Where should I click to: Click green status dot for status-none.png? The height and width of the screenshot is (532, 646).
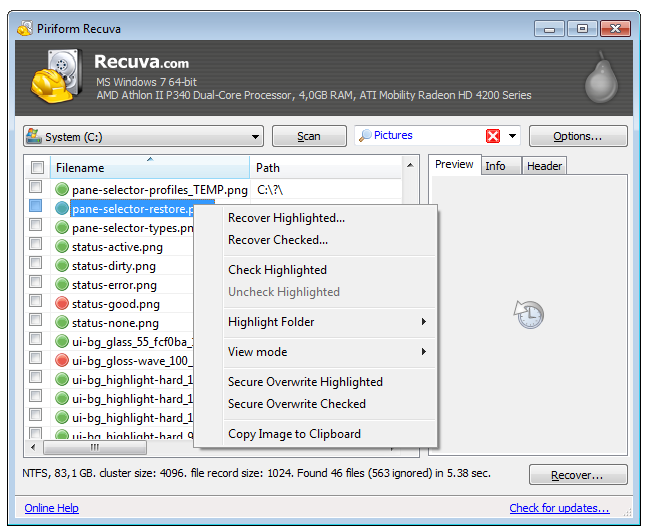62,322
